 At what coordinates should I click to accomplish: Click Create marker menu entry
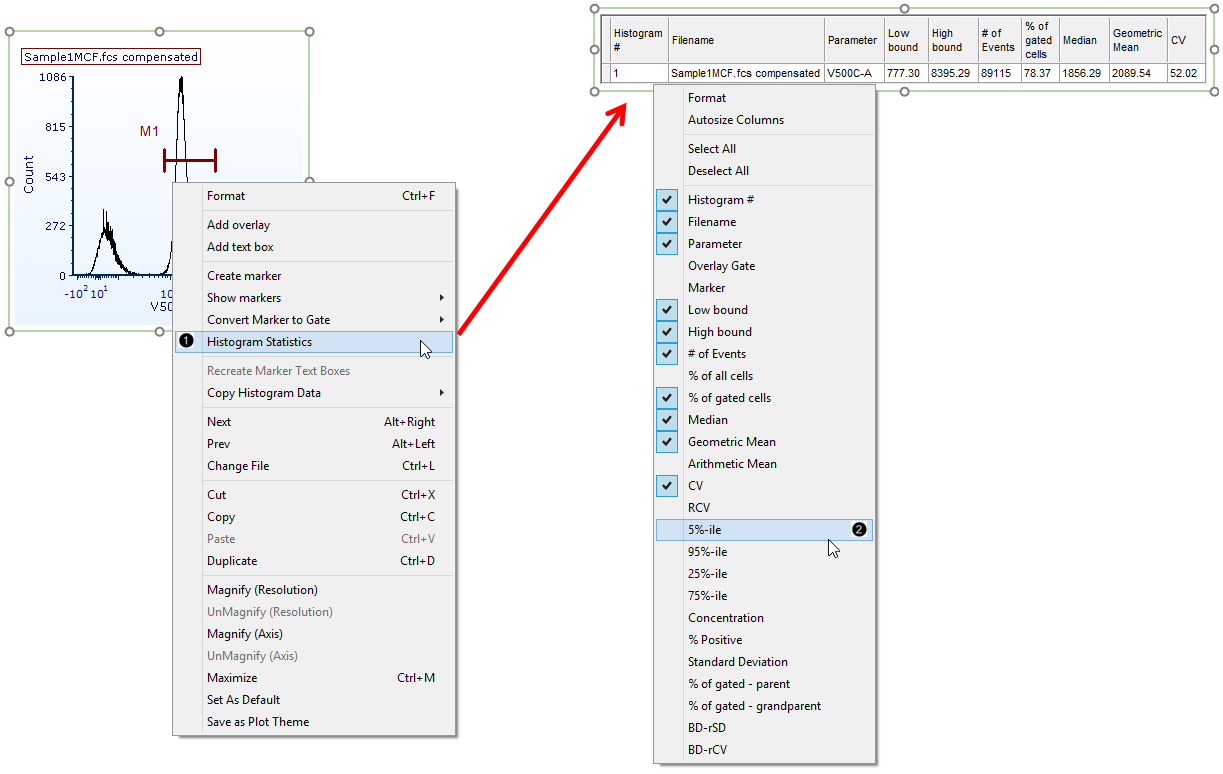pyautogui.click(x=244, y=276)
